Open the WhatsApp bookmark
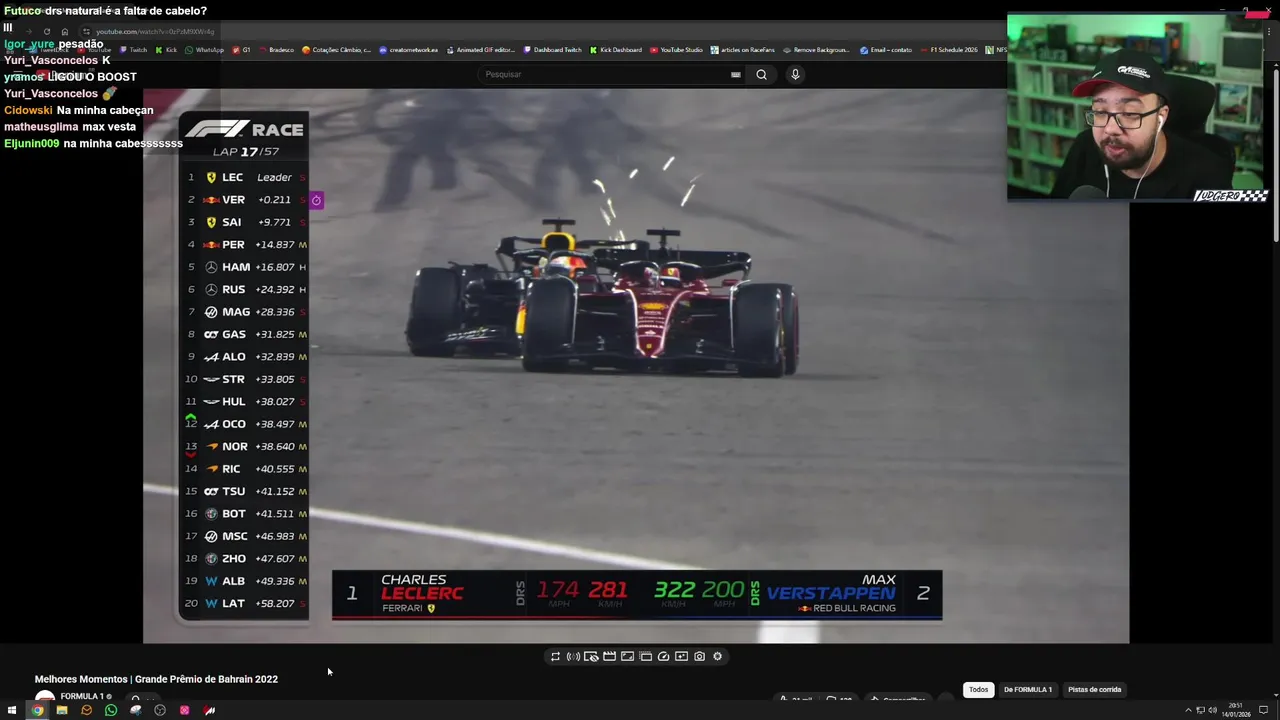Screen dimensions: 1280x720 coord(205,50)
